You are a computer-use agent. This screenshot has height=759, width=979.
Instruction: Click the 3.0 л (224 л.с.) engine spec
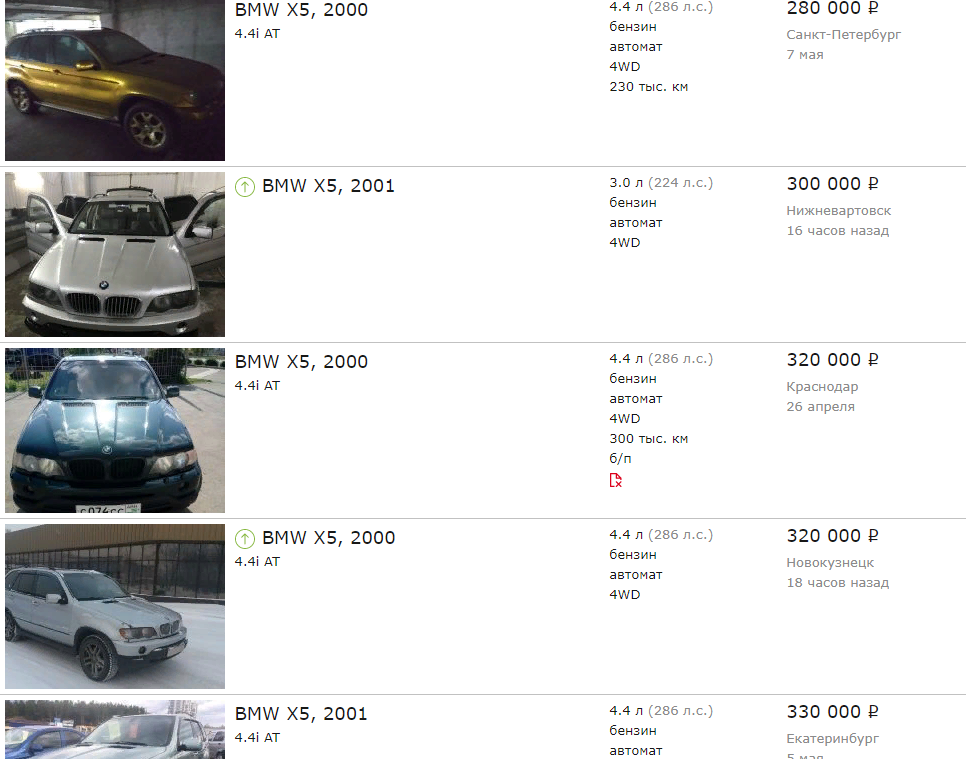pos(661,183)
